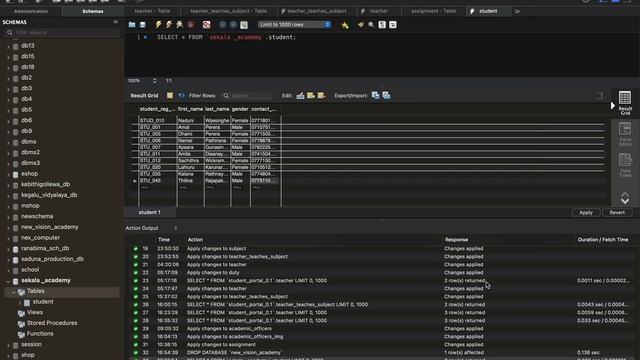Select the student 1 result tab

coord(149,212)
